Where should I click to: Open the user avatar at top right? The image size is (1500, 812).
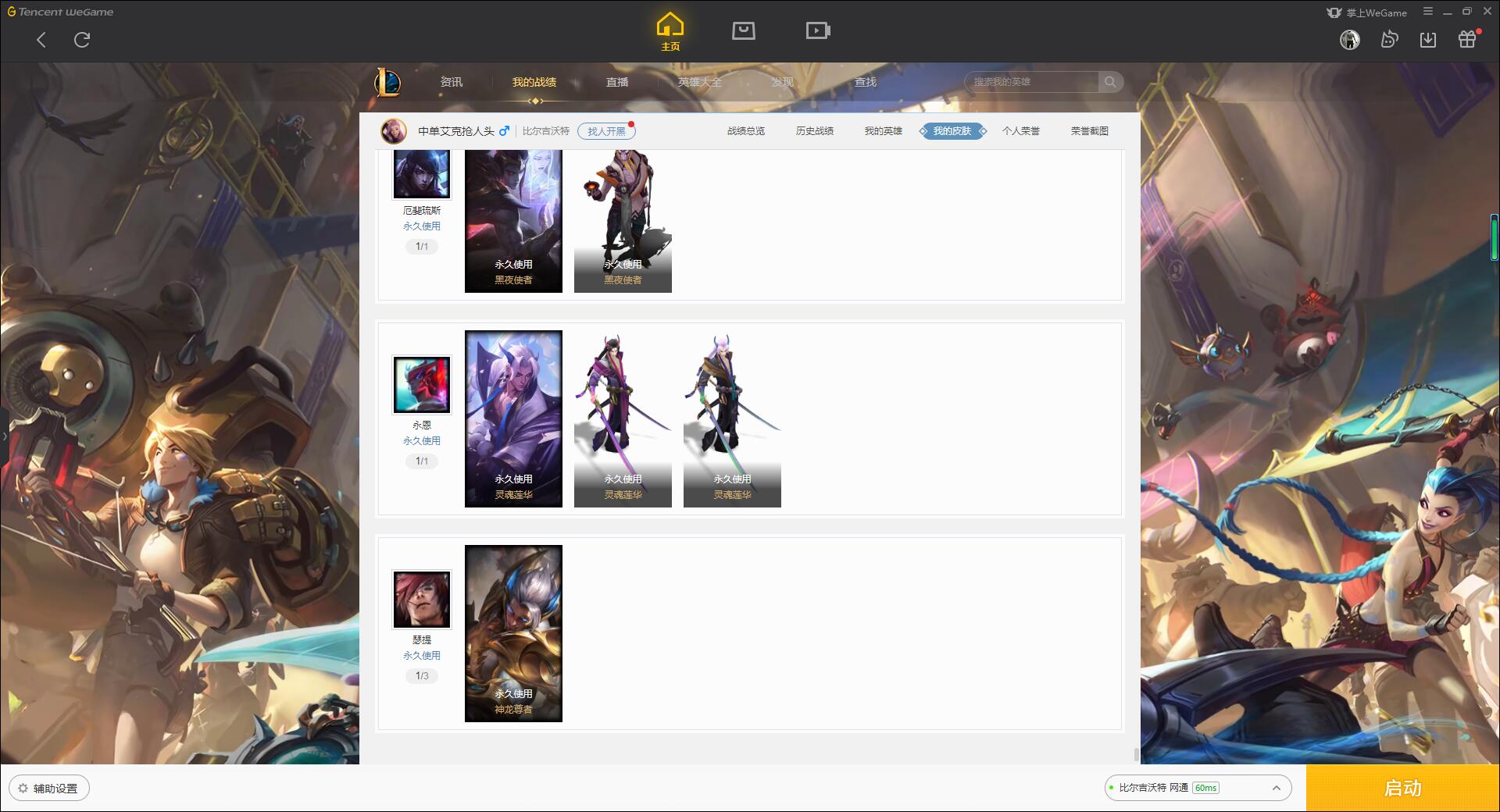click(x=1350, y=40)
